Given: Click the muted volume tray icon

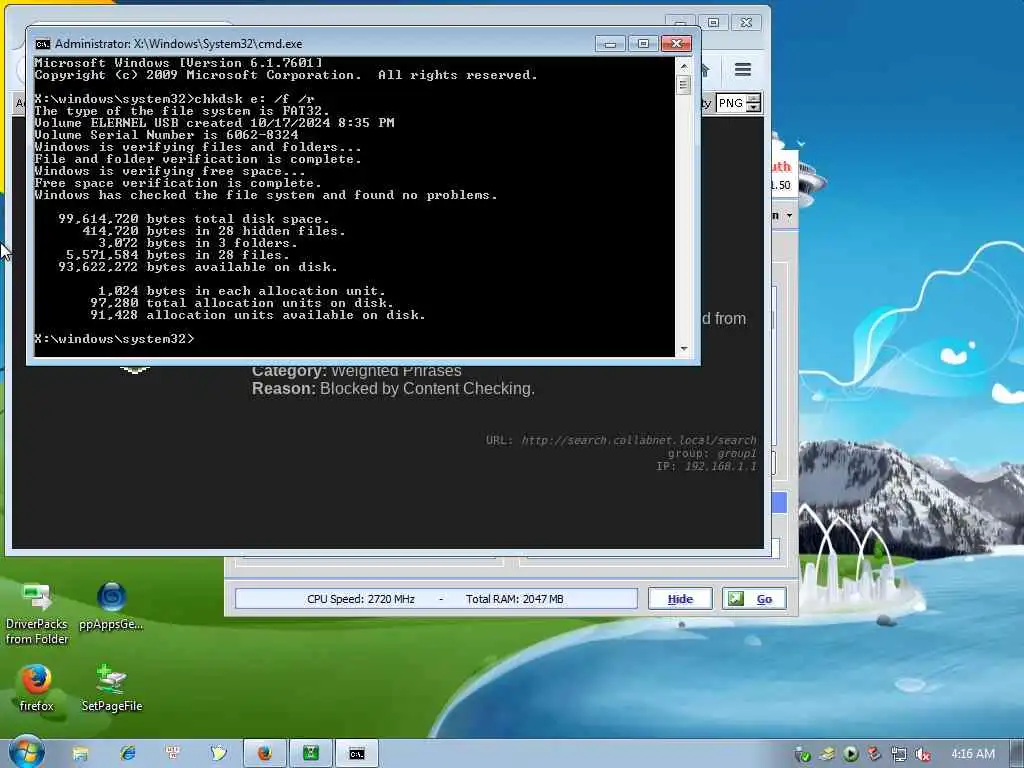Looking at the screenshot, I should tap(922, 754).
